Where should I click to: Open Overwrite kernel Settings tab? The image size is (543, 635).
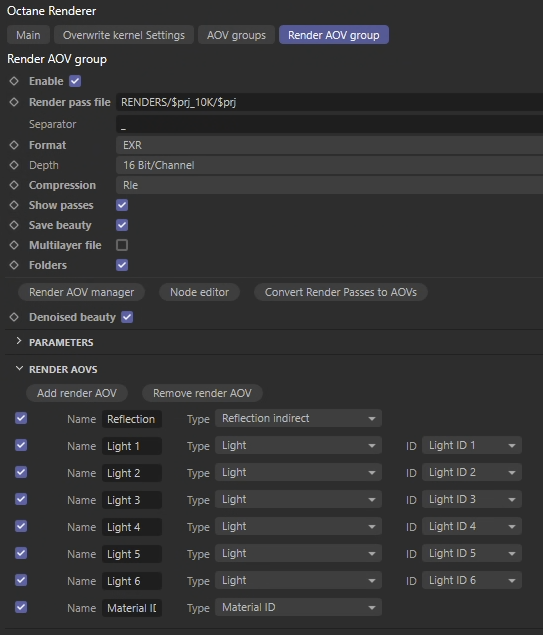(124, 35)
